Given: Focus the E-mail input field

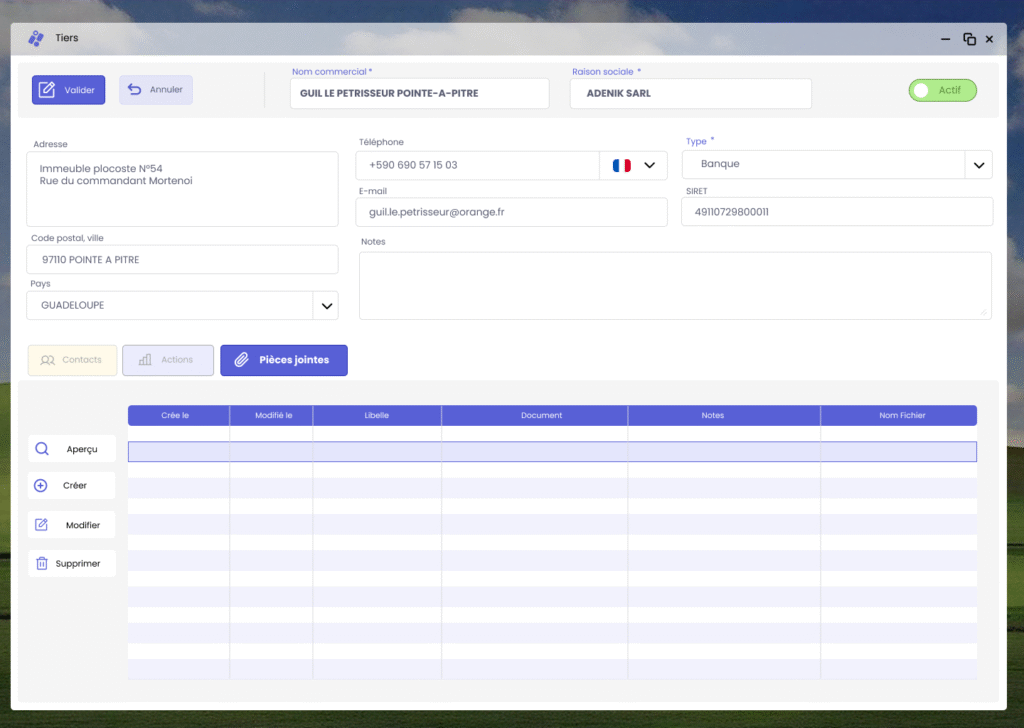Looking at the screenshot, I should tap(511, 212).
